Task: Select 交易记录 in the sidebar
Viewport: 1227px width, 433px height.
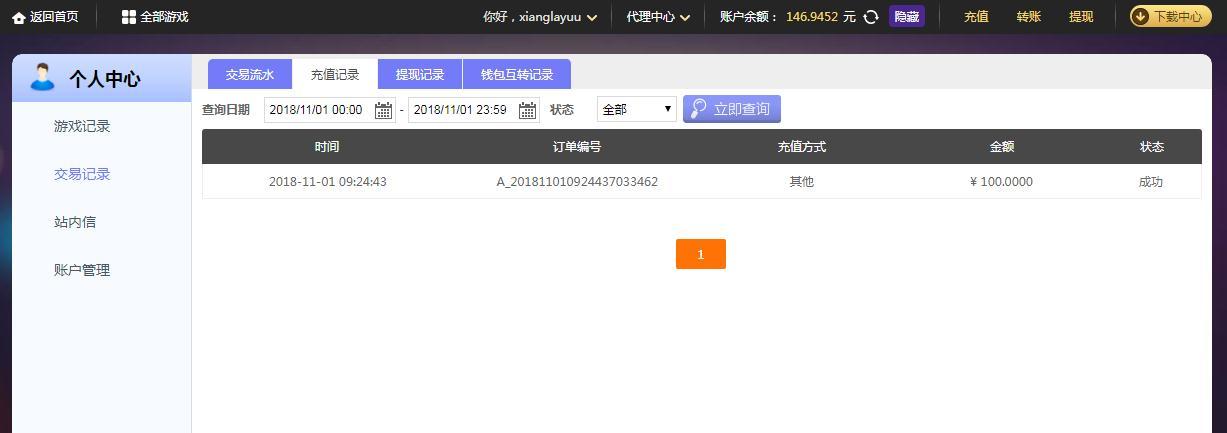Action: pyautogui.click(x=82, y=174)
